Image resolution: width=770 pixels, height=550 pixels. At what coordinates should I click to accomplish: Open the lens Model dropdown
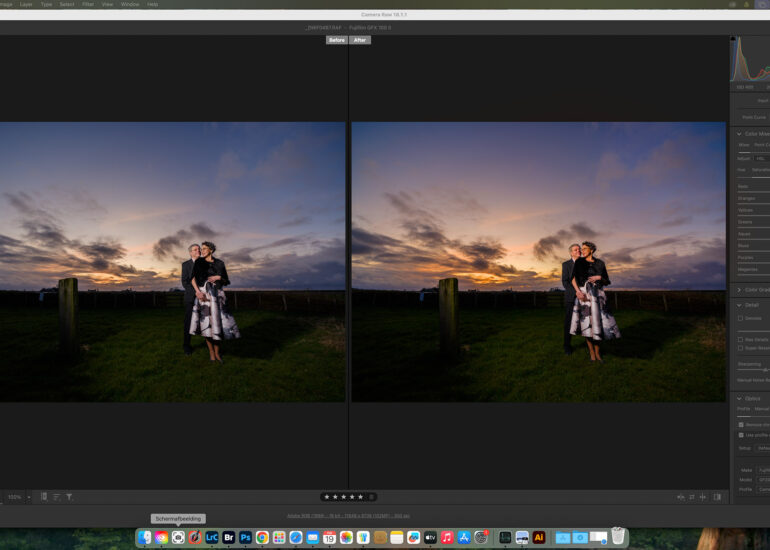pyautogui.click(x=764, y=479)
